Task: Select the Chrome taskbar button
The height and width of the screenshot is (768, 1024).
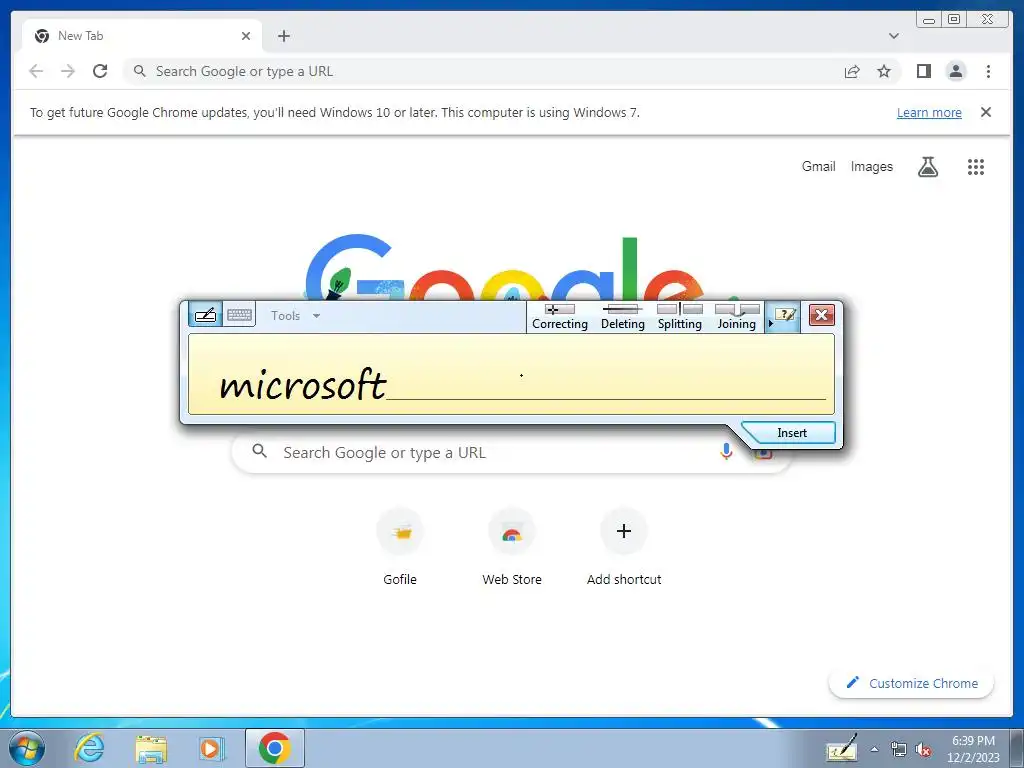Action: coord(274,748)
